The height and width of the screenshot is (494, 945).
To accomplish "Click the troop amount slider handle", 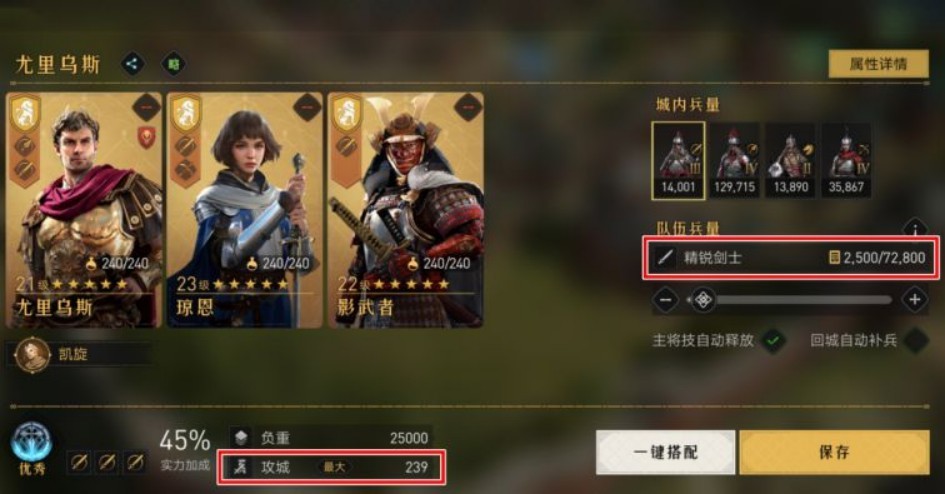I will [x=703, y=299].
